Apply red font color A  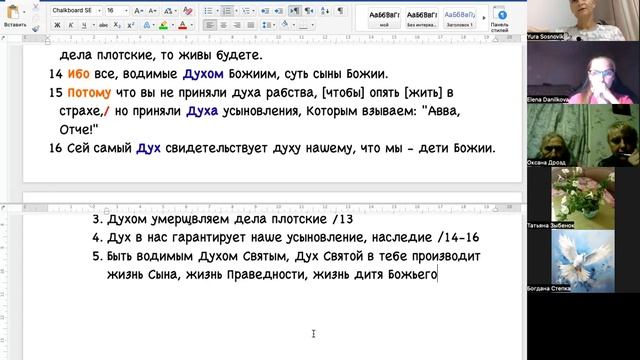pyautogui.click(x=183, y=26)
